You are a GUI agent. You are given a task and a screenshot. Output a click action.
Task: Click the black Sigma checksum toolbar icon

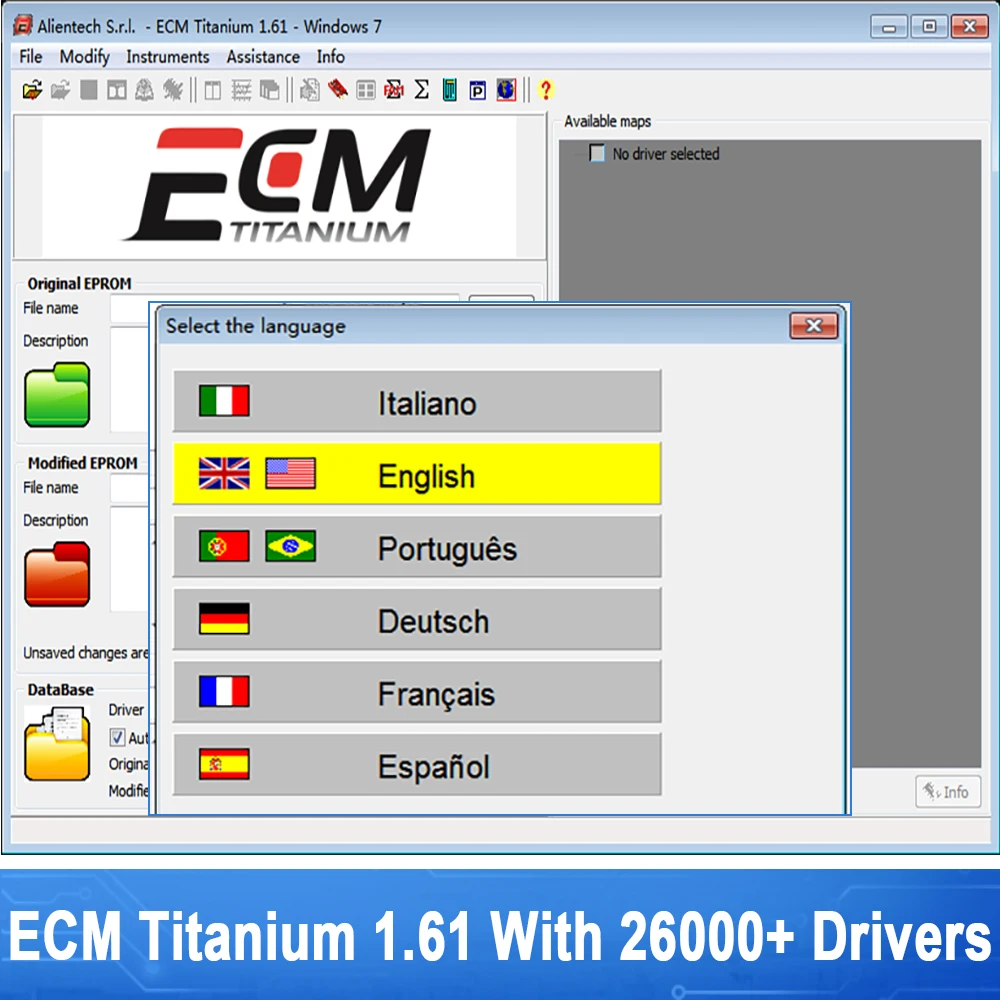(422, 90)
